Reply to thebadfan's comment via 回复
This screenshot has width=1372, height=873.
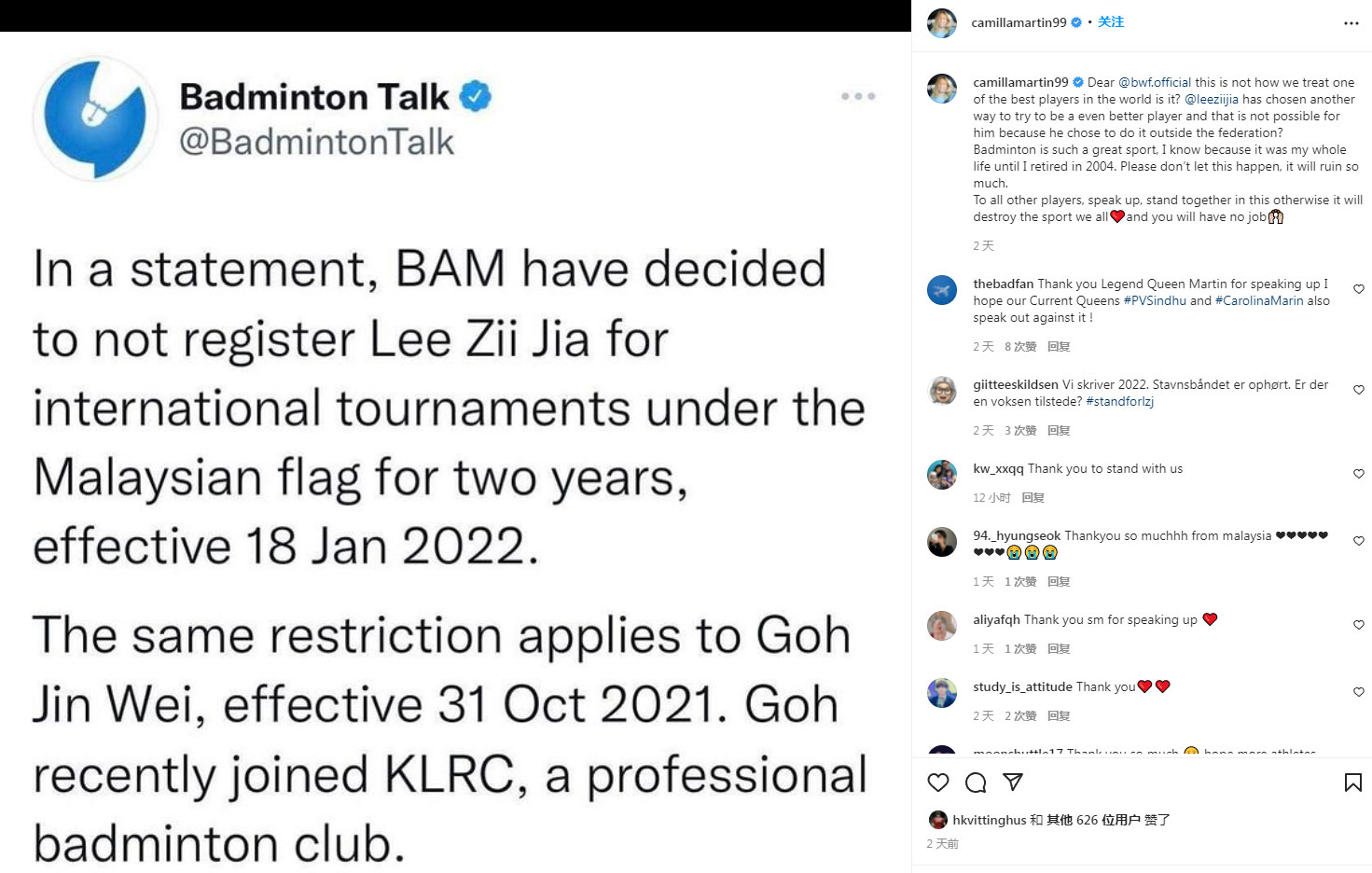pyautogui.click(x=1059, y=346)
